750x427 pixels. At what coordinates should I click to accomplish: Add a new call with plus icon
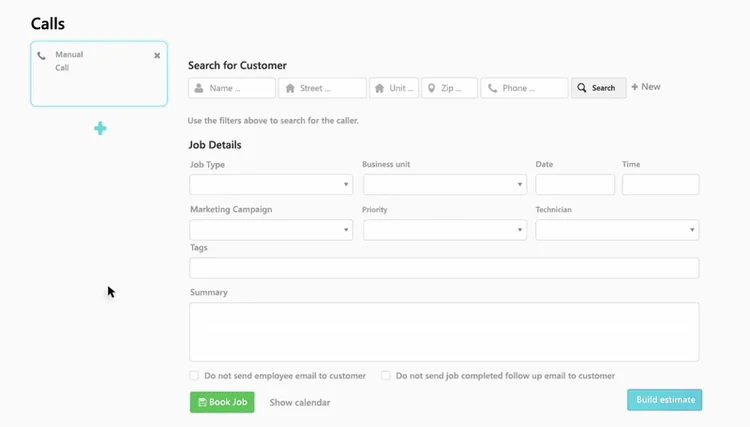(100, 128)
